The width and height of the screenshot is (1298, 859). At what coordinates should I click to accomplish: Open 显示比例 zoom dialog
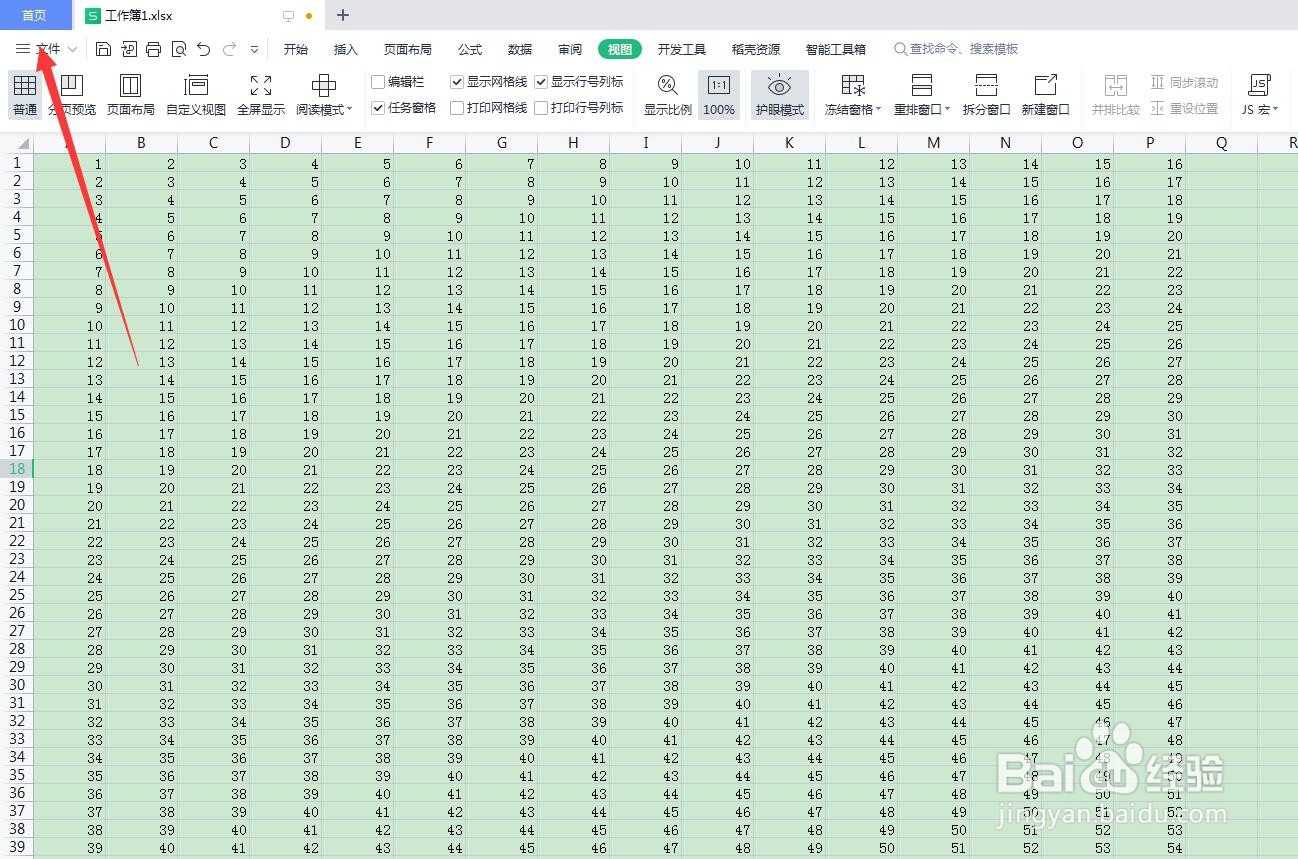(x=667, y=96)
